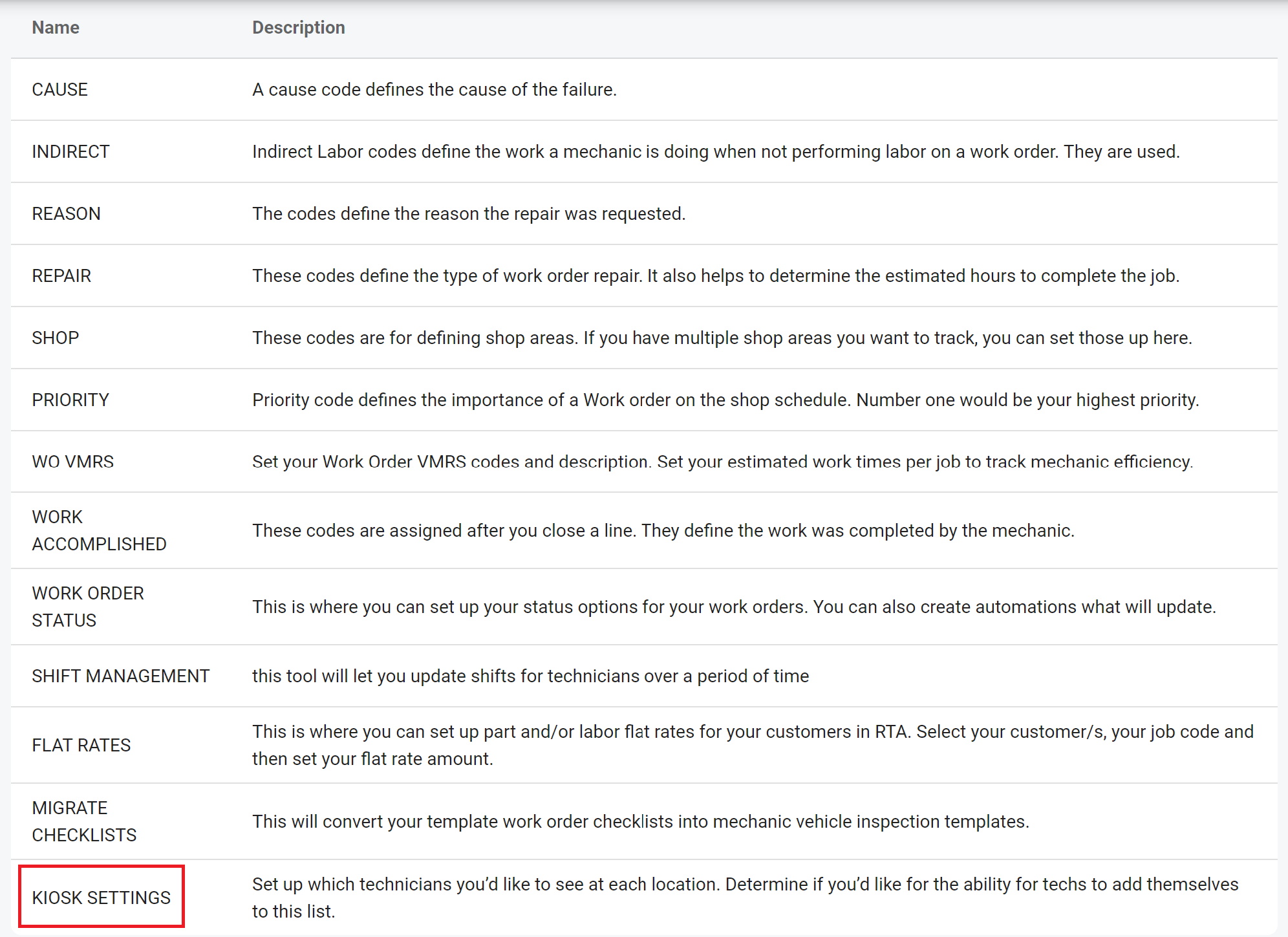The image size is (1288, 937).
Task: Click the REPAIR codes item
Action: pyautogui.click(x=62, y=276)
